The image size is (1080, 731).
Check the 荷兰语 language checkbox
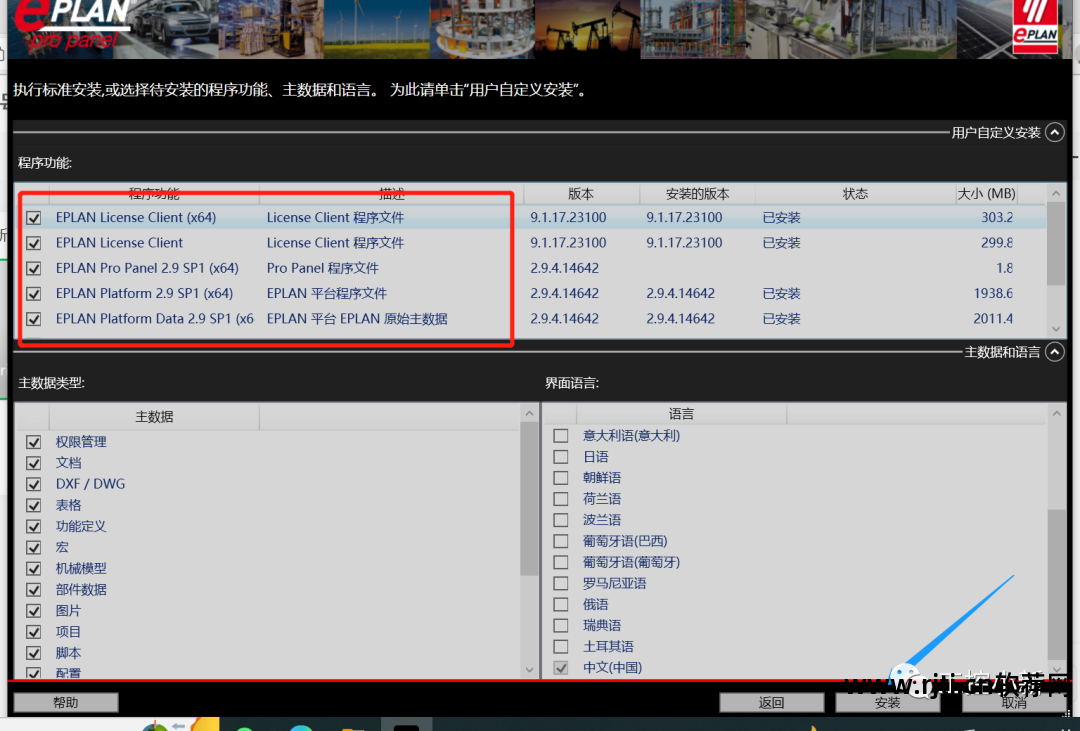pos(561,499)
